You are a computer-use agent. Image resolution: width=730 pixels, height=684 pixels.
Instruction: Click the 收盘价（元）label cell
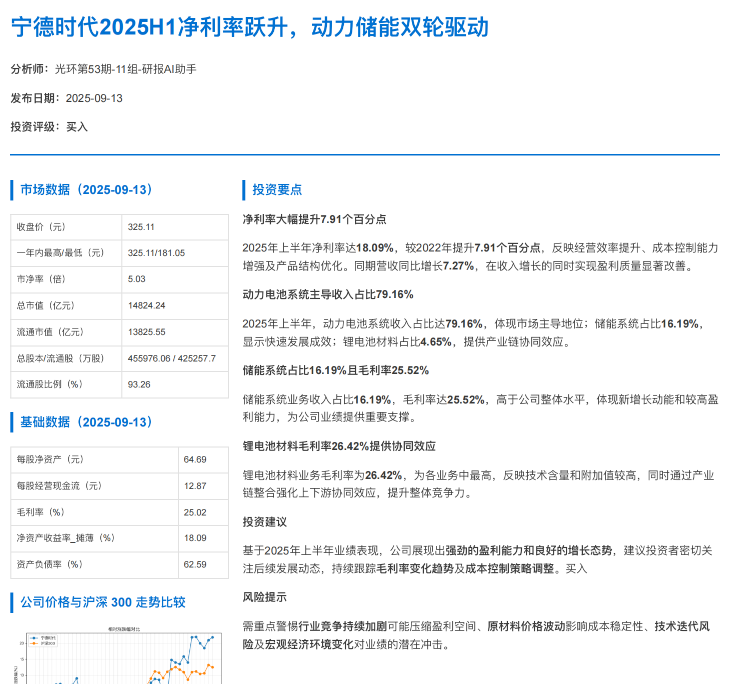66,227
